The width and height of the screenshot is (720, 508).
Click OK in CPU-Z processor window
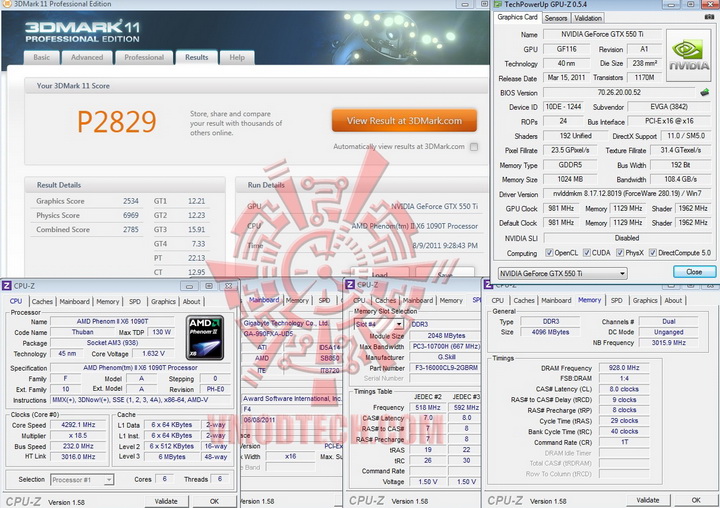click(x=214, y=501)
